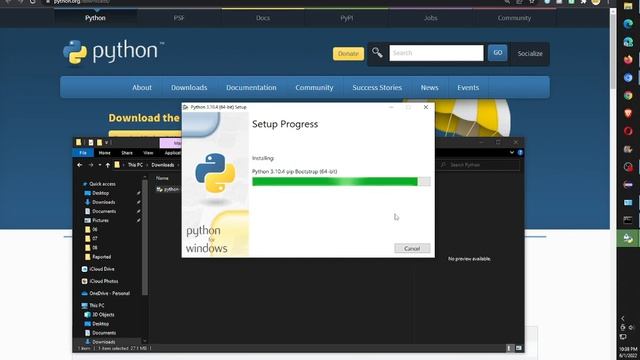The image size is (640, 360).
Task: Open Pictures under Quick access
Action: coord(97,220)
